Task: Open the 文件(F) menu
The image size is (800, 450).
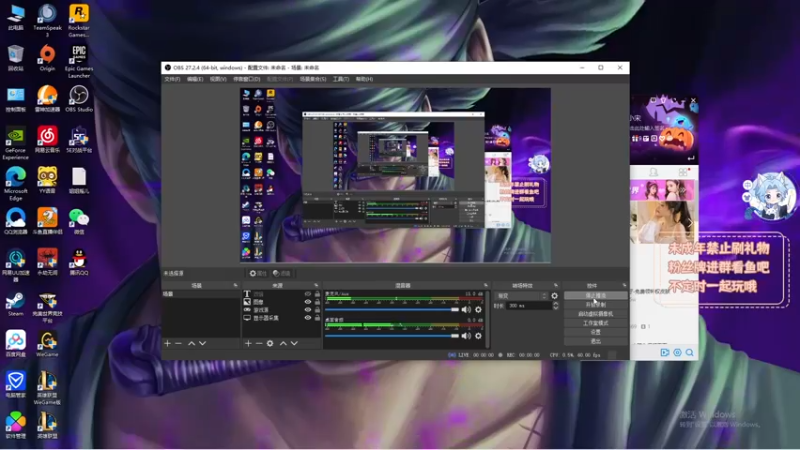Action: click(172, 79)
